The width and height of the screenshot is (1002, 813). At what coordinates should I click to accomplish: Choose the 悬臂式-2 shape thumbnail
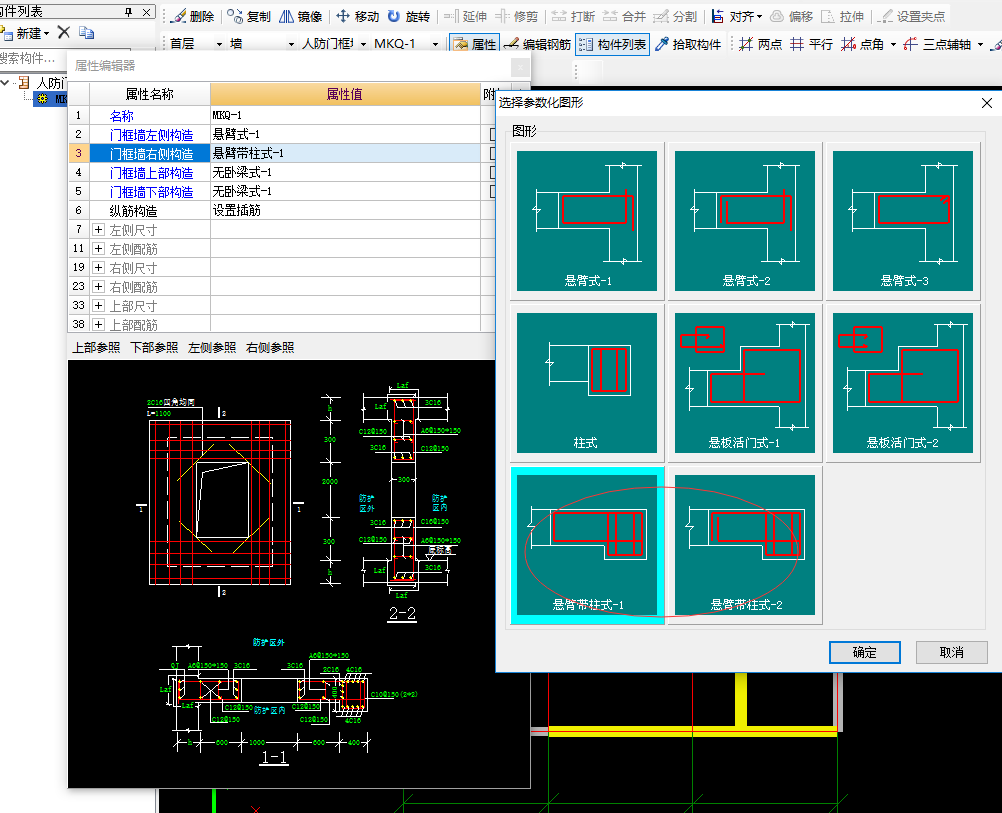[x=745, y=221]
